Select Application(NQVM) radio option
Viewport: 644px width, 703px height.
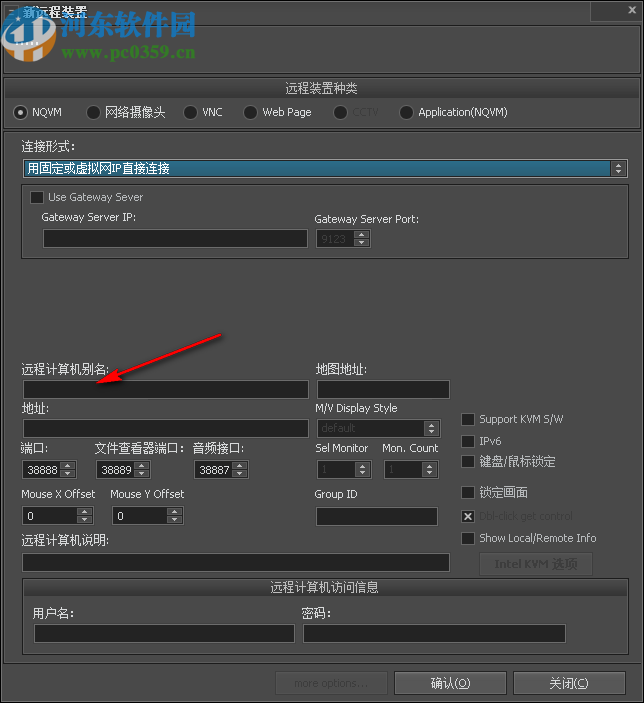pos(406,112)
